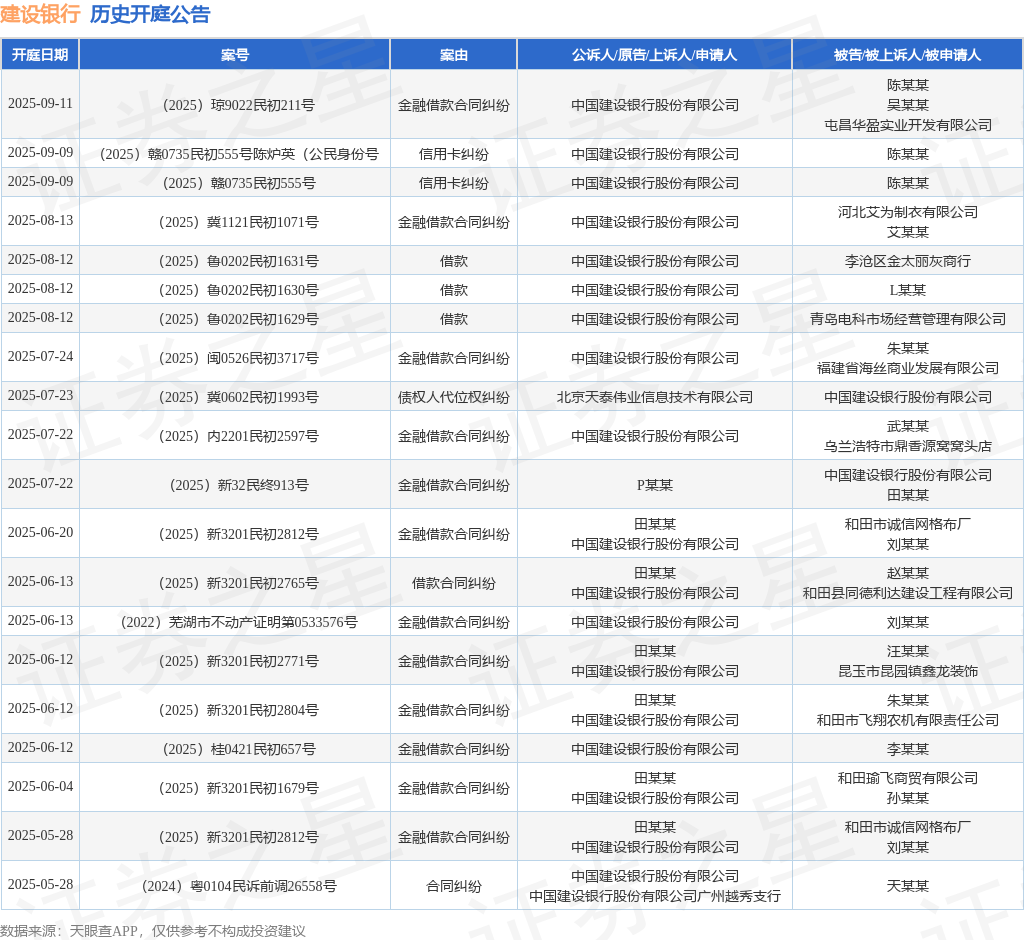The image size is (1024, 940).
Task: Select case number (2025)冀1121民初1071号
Action: pyautogui.click(x=238, y=222)
